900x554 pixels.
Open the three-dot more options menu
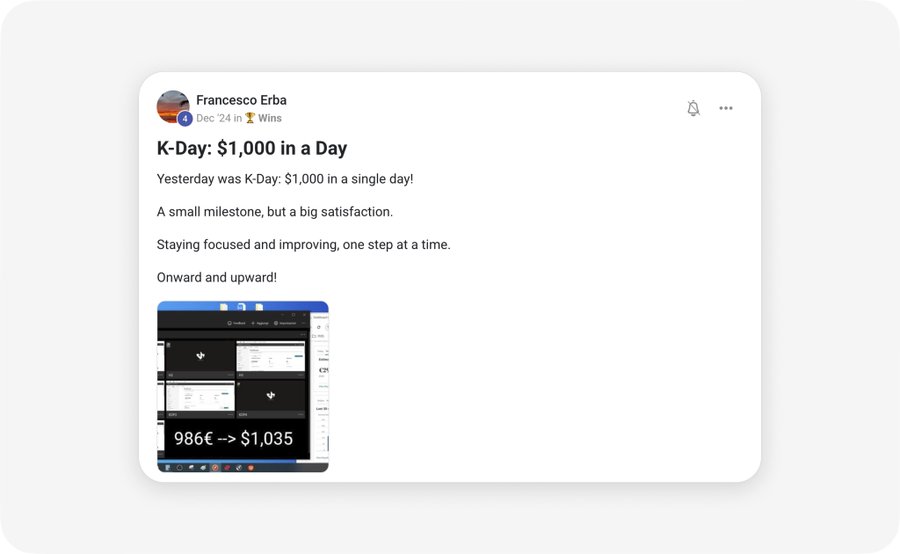tap(726, 108)
